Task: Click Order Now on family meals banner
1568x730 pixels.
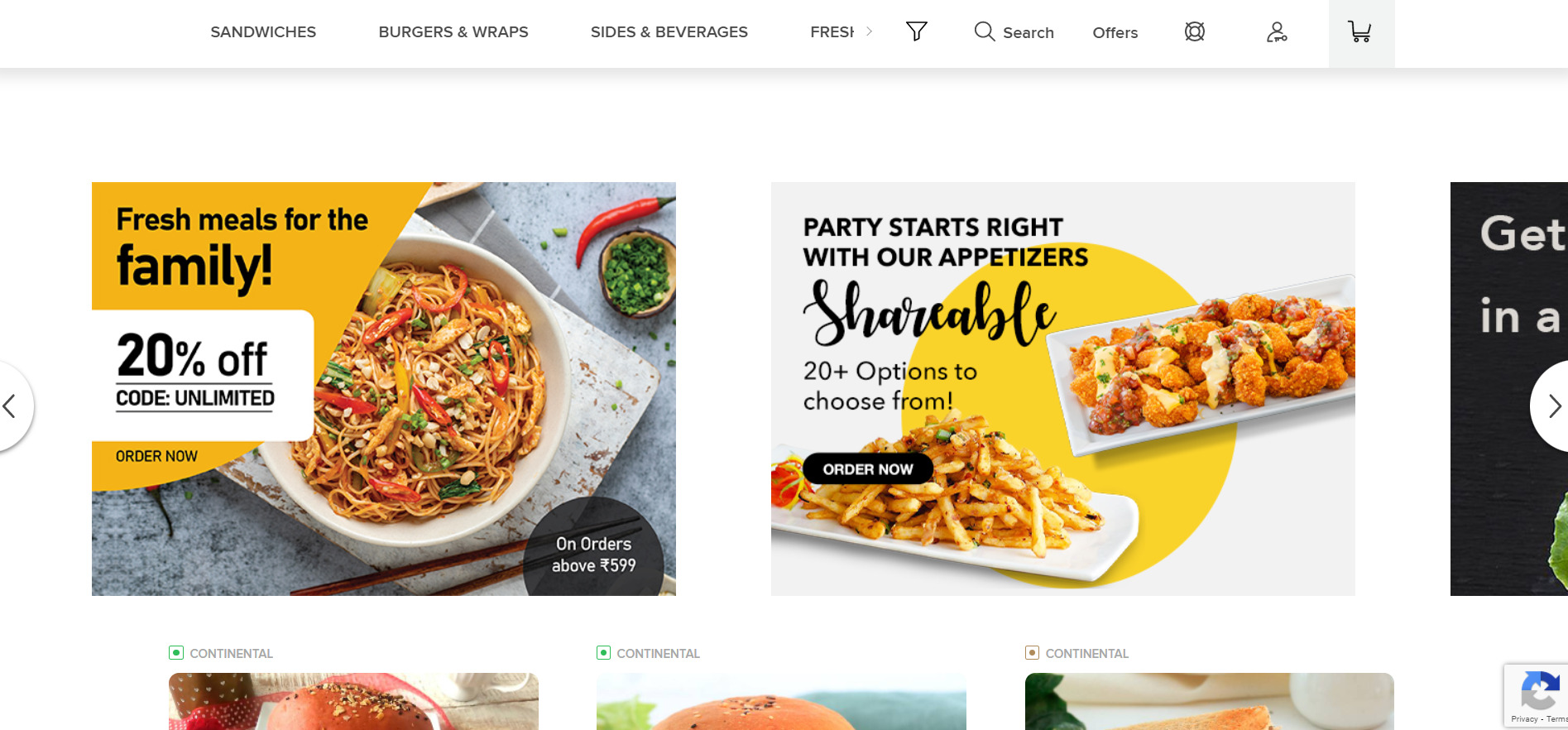Action: (156, 456)
